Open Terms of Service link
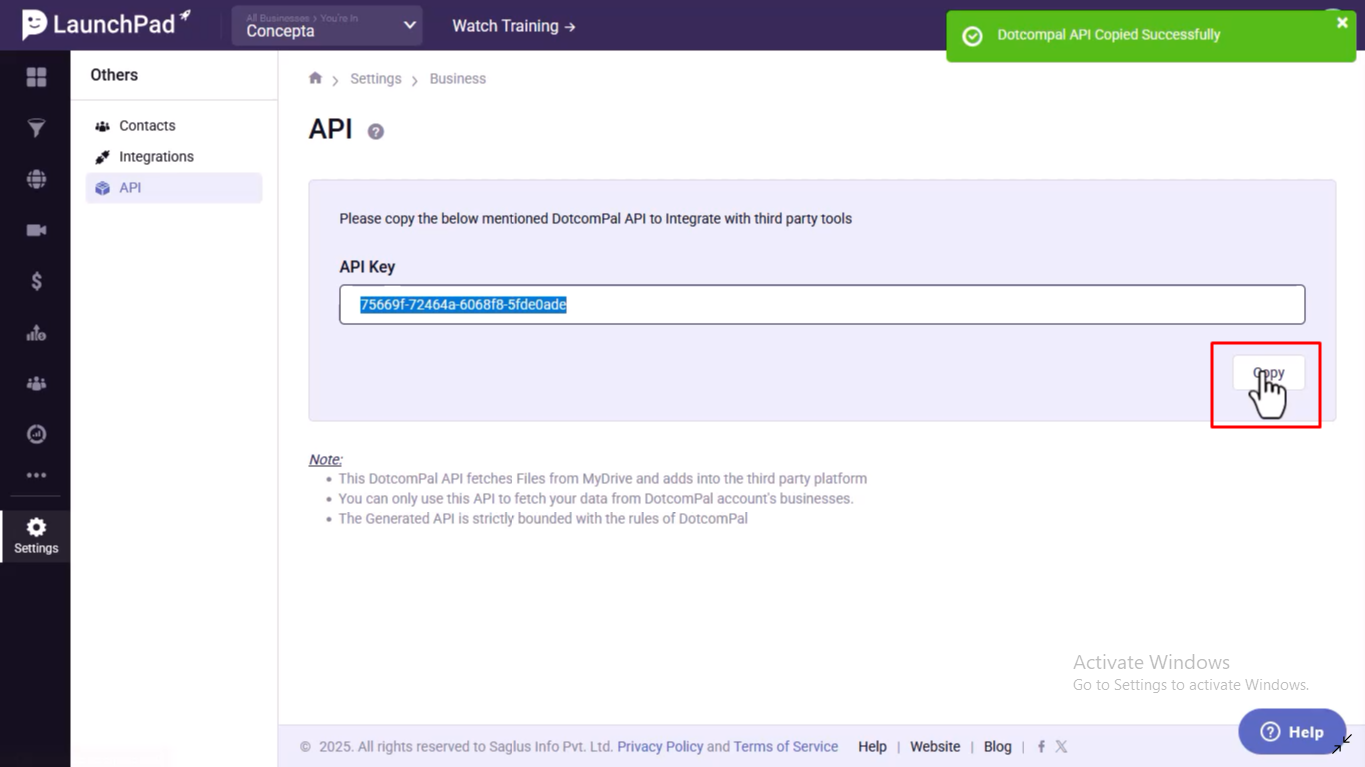 pos(786,747)
